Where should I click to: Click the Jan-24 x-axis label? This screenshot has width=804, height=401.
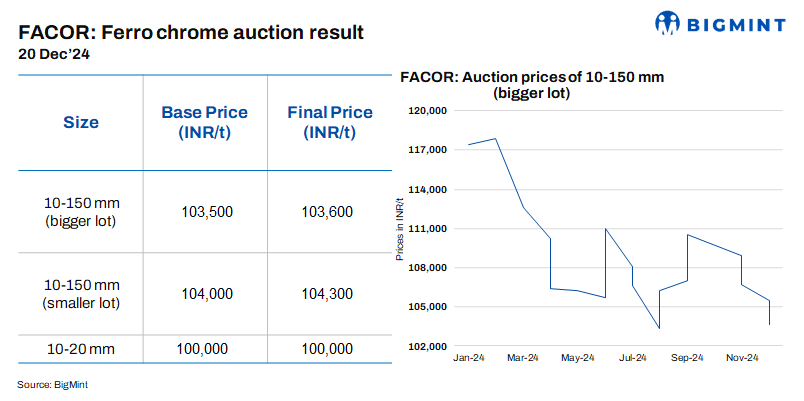tap(468, 358)
